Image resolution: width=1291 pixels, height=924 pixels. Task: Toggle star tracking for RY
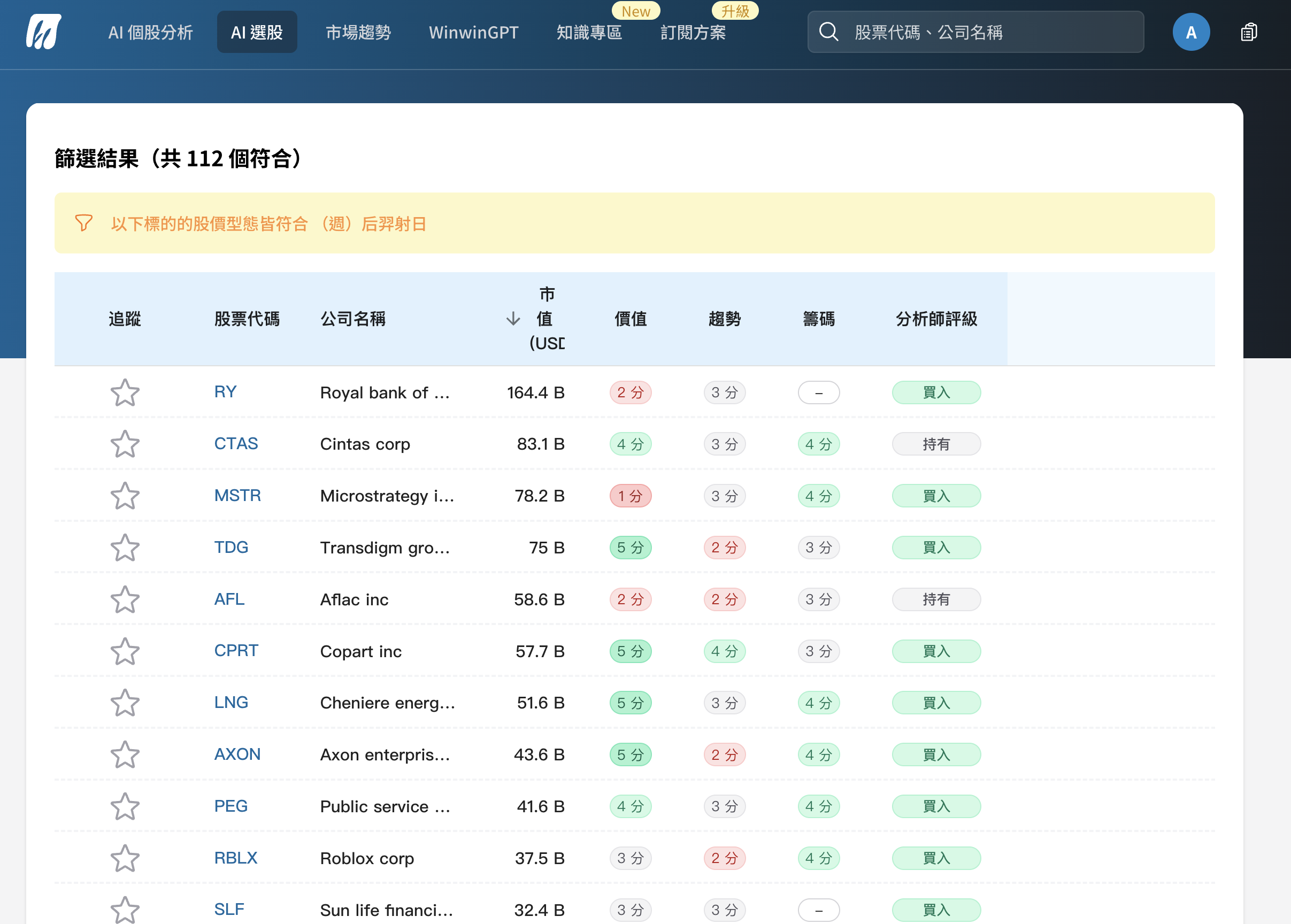click(125, 392)
